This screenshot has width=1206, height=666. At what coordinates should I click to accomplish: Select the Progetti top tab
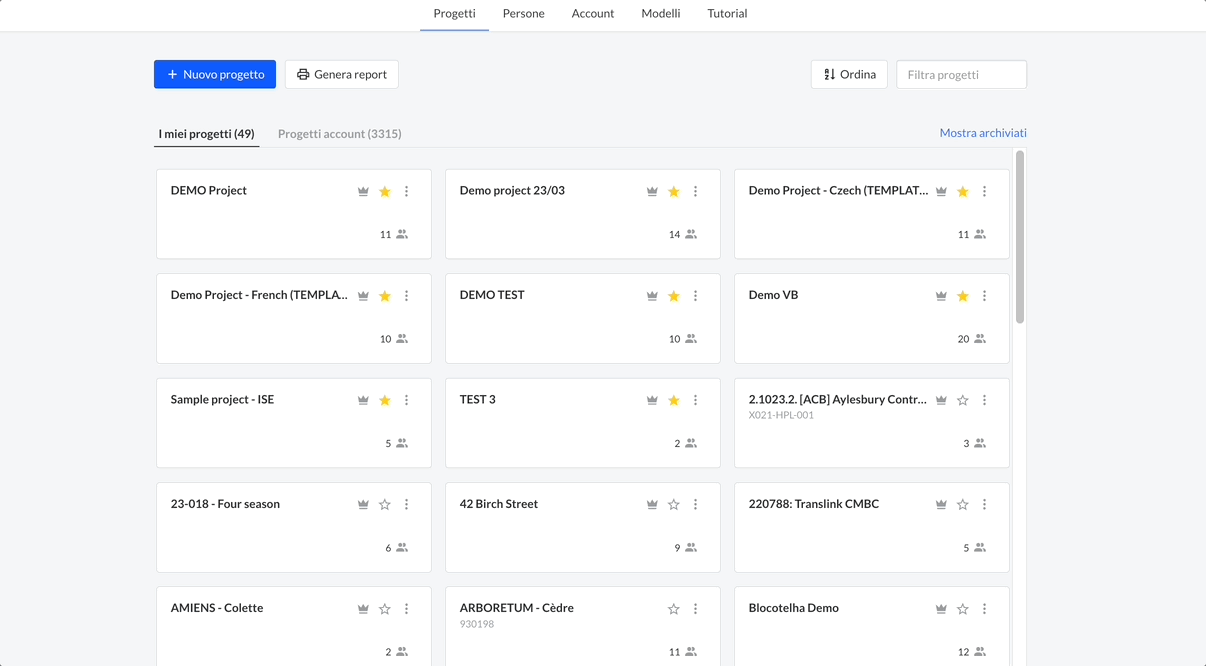tap(454, 14)
